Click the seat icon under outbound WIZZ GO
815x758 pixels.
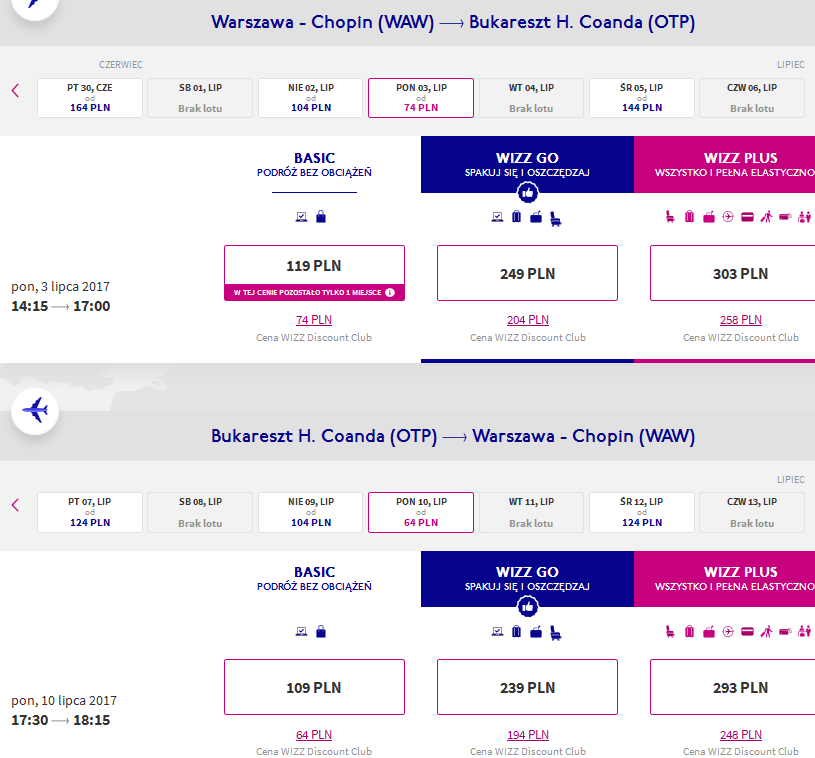coord(556,218)
